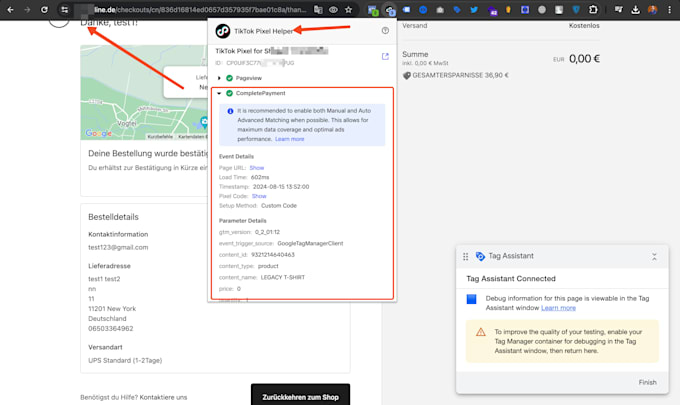This screenshot has height=405, width=680.
Task: Open the browser downloads icon
Action: 635,10
